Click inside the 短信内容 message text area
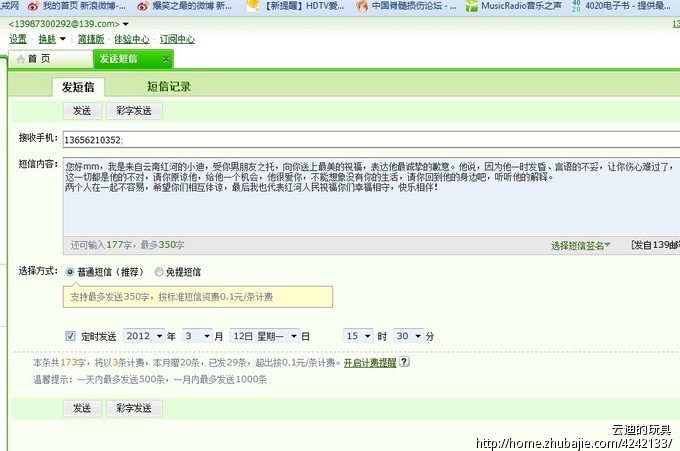Viewport: 680px width, 451px height. click(371, 197)
